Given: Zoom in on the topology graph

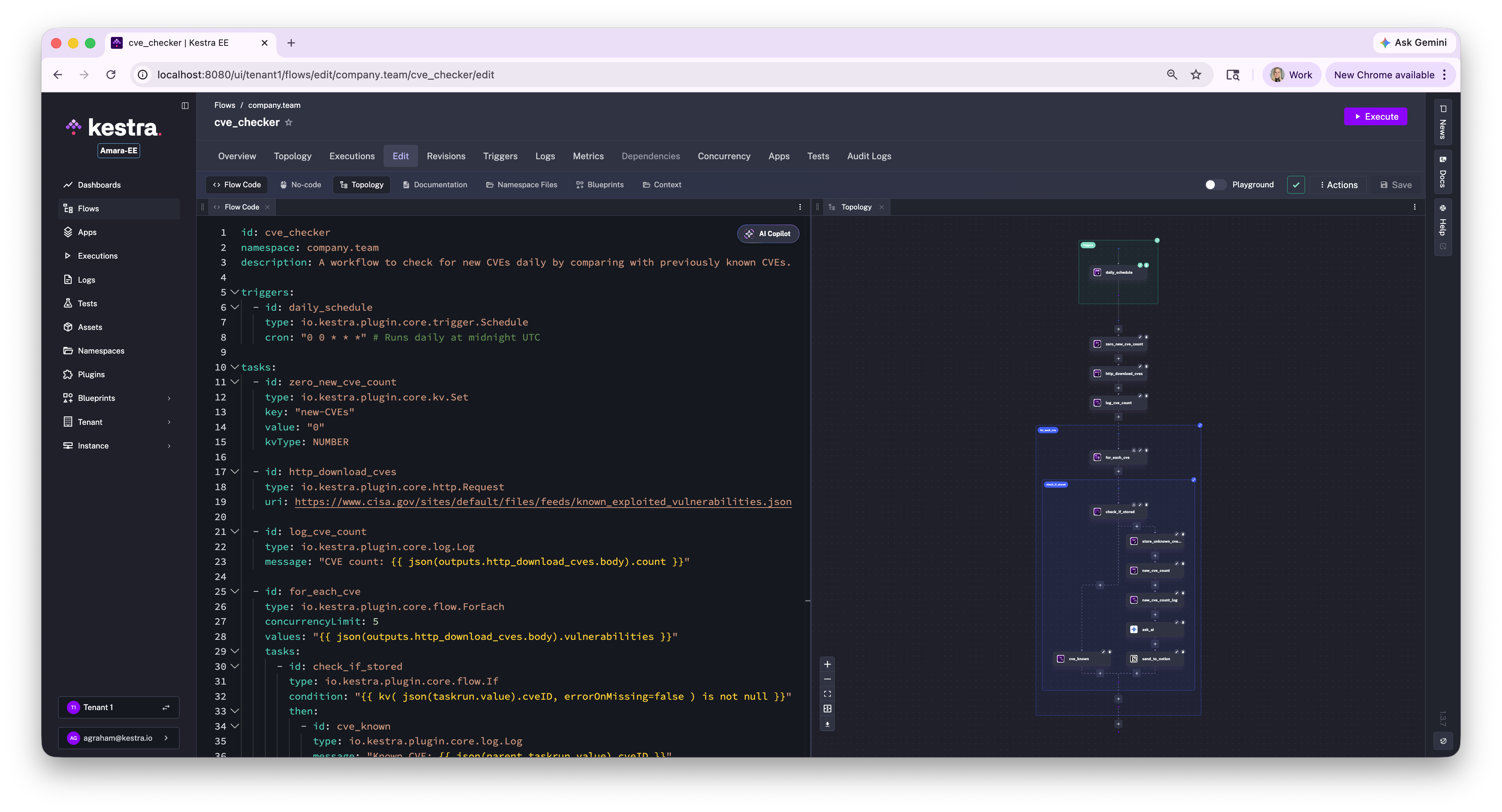Looking at the screenshot, I should click(827, 665).
